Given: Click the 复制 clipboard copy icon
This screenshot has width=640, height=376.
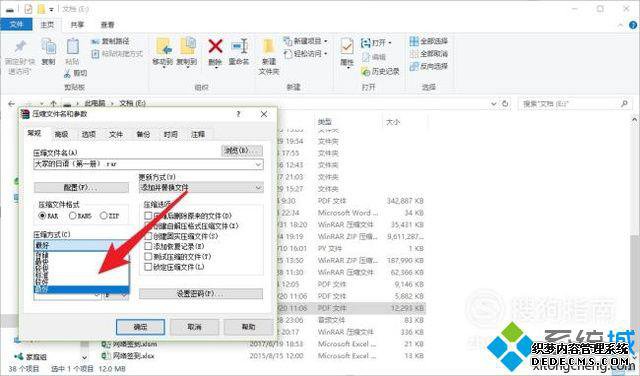Looking at the screenshot, I should 49,46.
